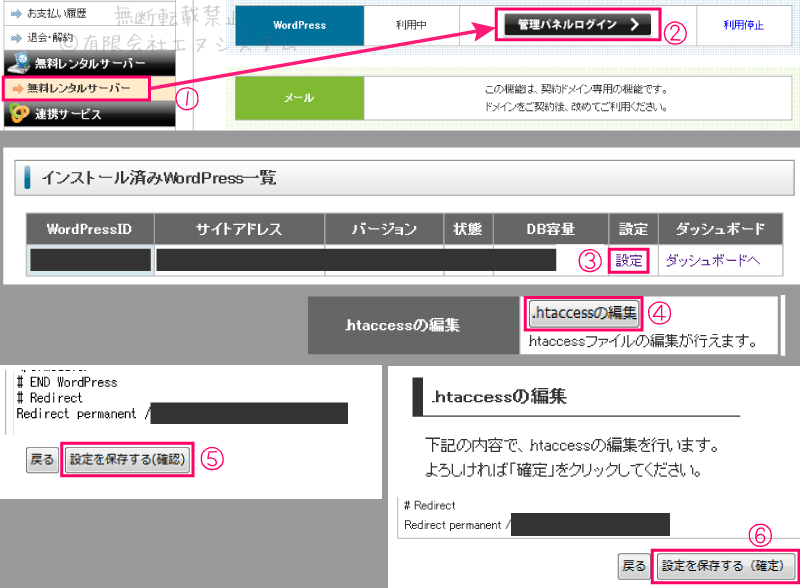Click the 無料レンタルサーバー header computer icon
Screen dimensions: 800x588
click(19, 62)
